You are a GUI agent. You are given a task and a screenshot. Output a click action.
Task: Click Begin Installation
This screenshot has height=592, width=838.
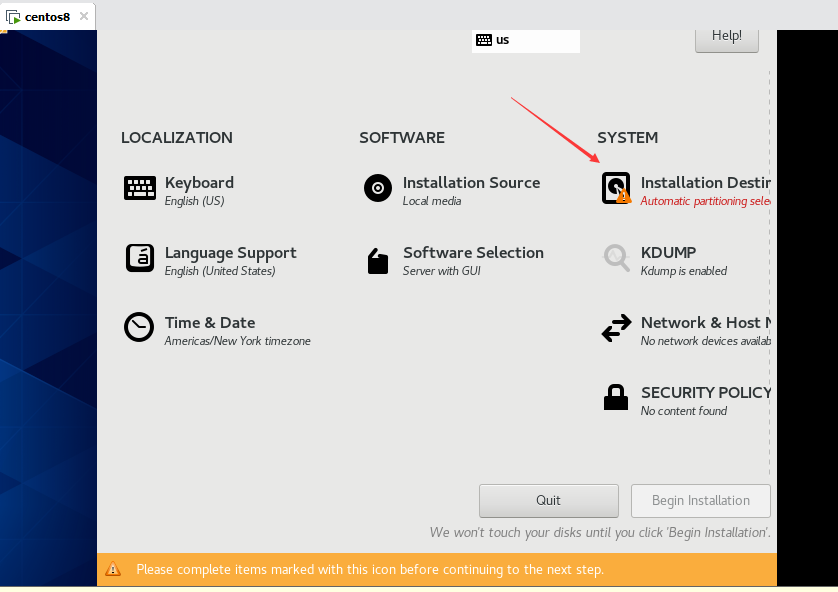pos(700,500)
